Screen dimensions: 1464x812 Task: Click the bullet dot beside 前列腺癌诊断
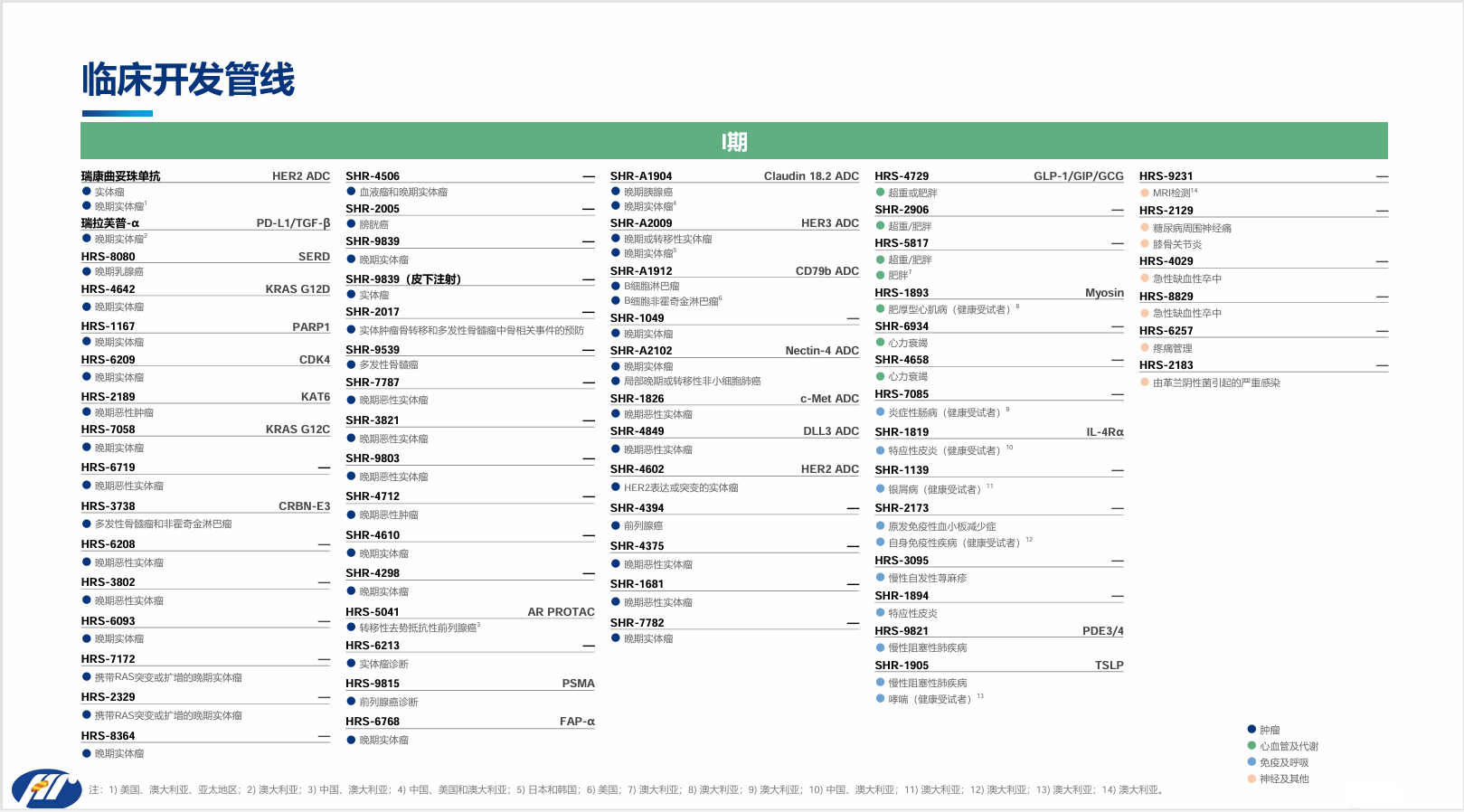[x=351, y=702]
